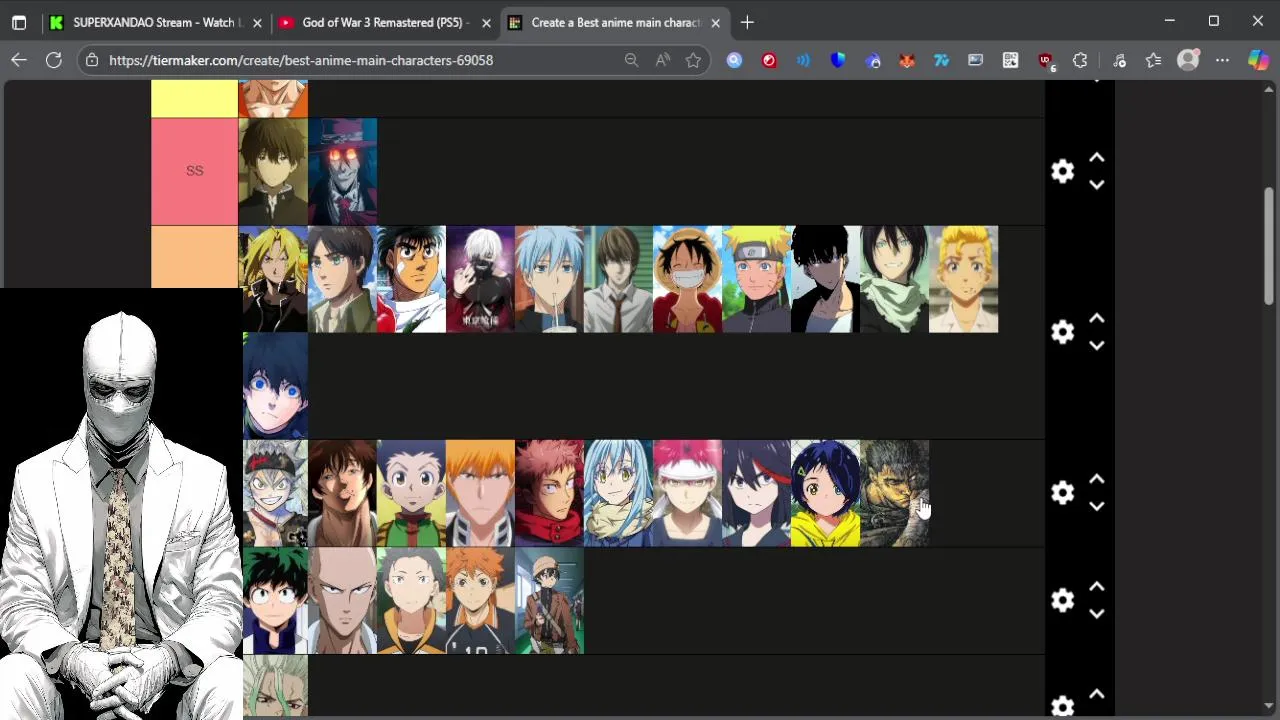Click the orange tier label below SS
The width and height of the screenshot is (1280, 720).
click(195, 257)
